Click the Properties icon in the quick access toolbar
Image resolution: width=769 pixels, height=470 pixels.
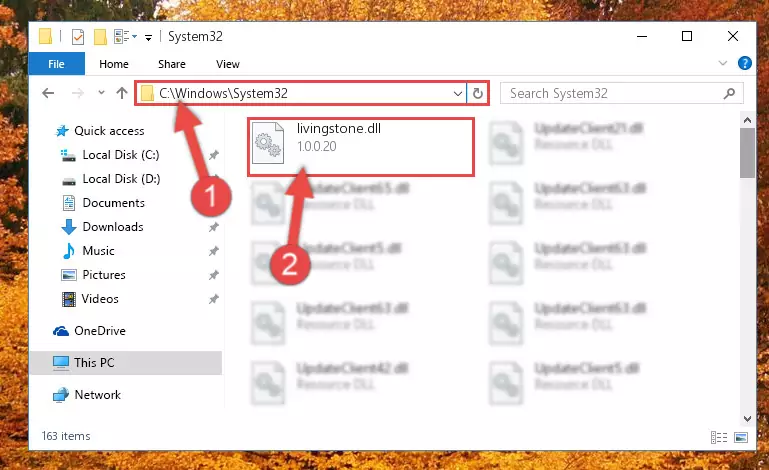pos(77,37)
